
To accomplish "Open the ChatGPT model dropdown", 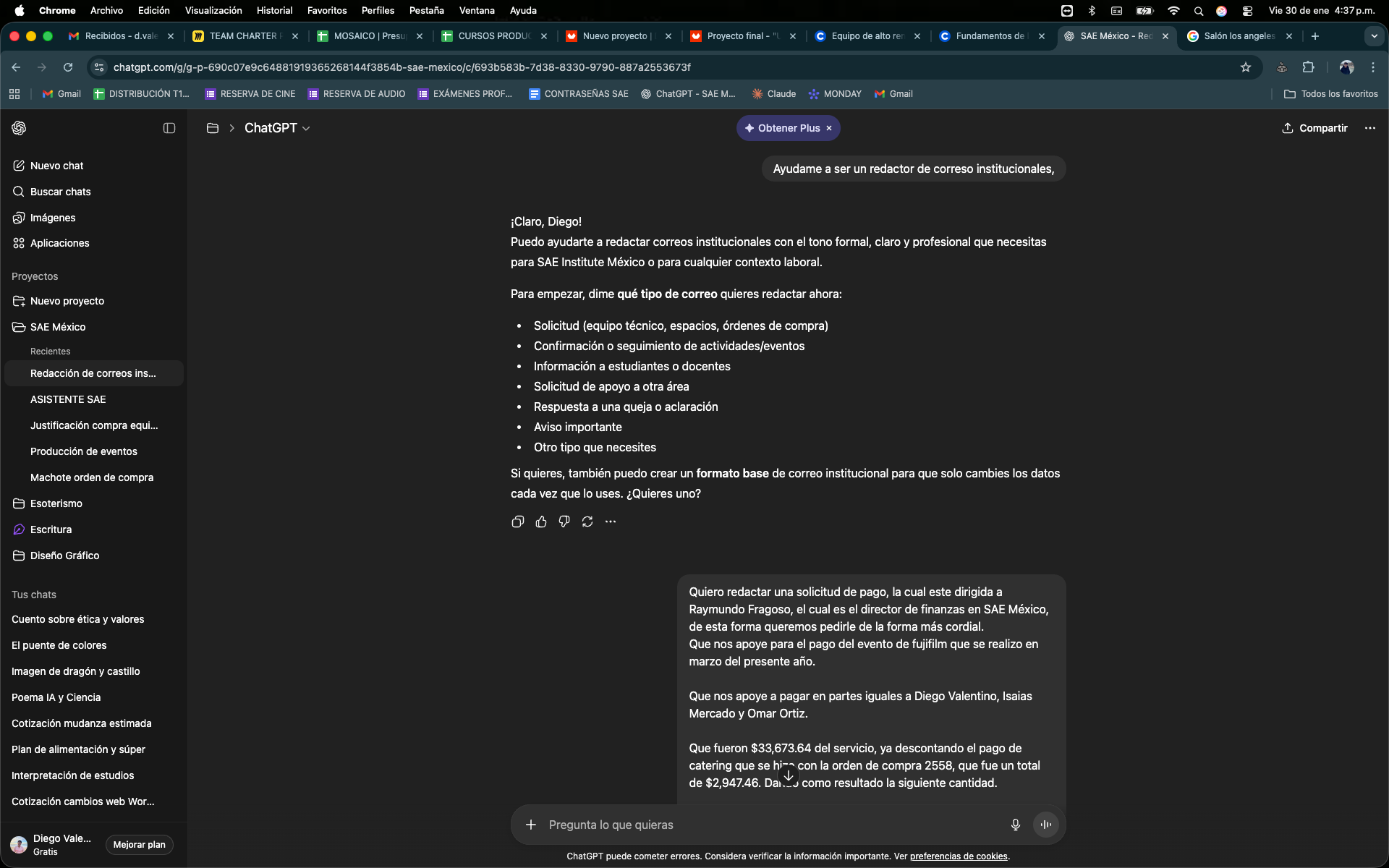I will (x=277, y=128).
